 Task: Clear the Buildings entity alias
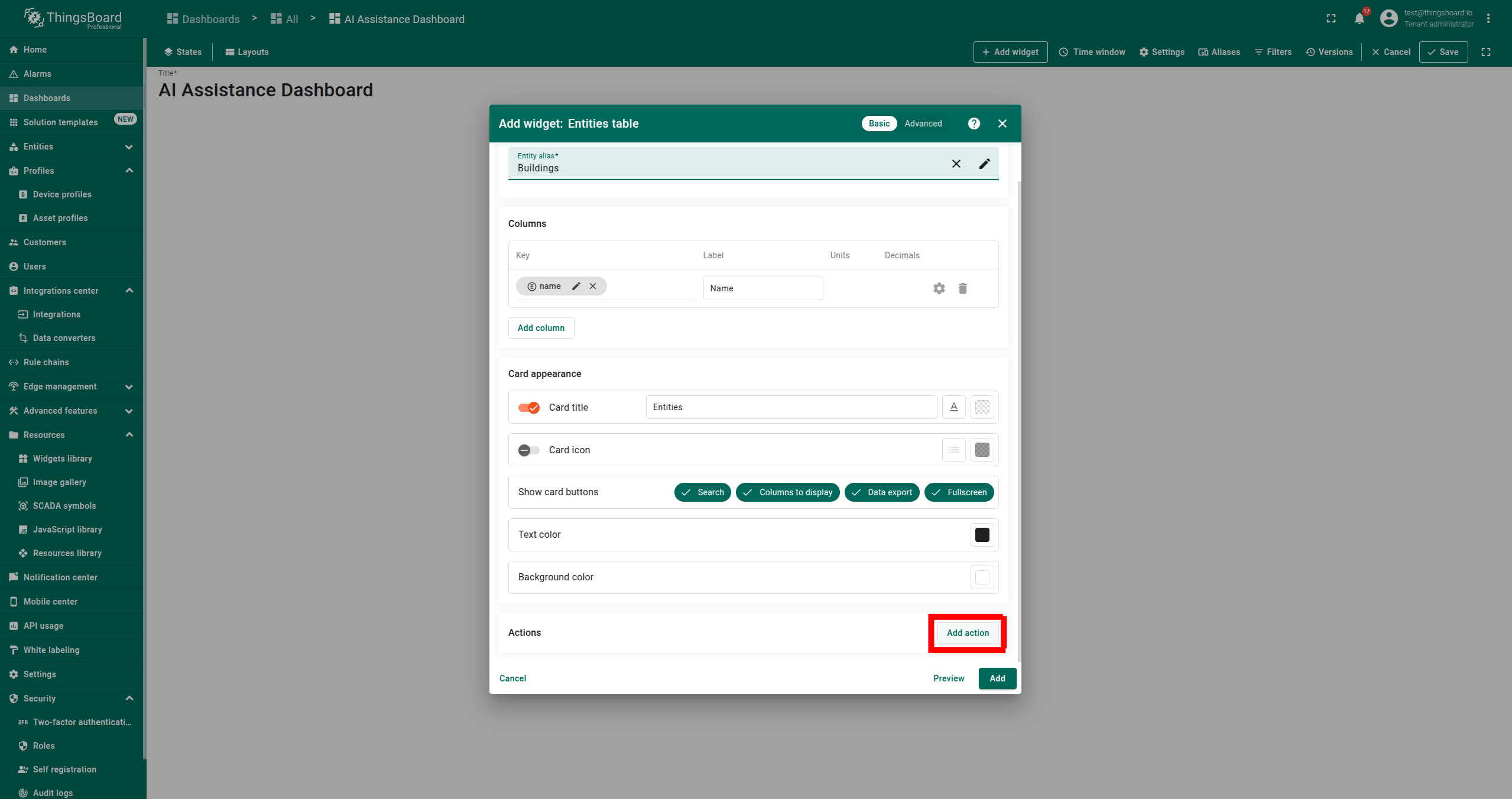[x=956, y=164]
